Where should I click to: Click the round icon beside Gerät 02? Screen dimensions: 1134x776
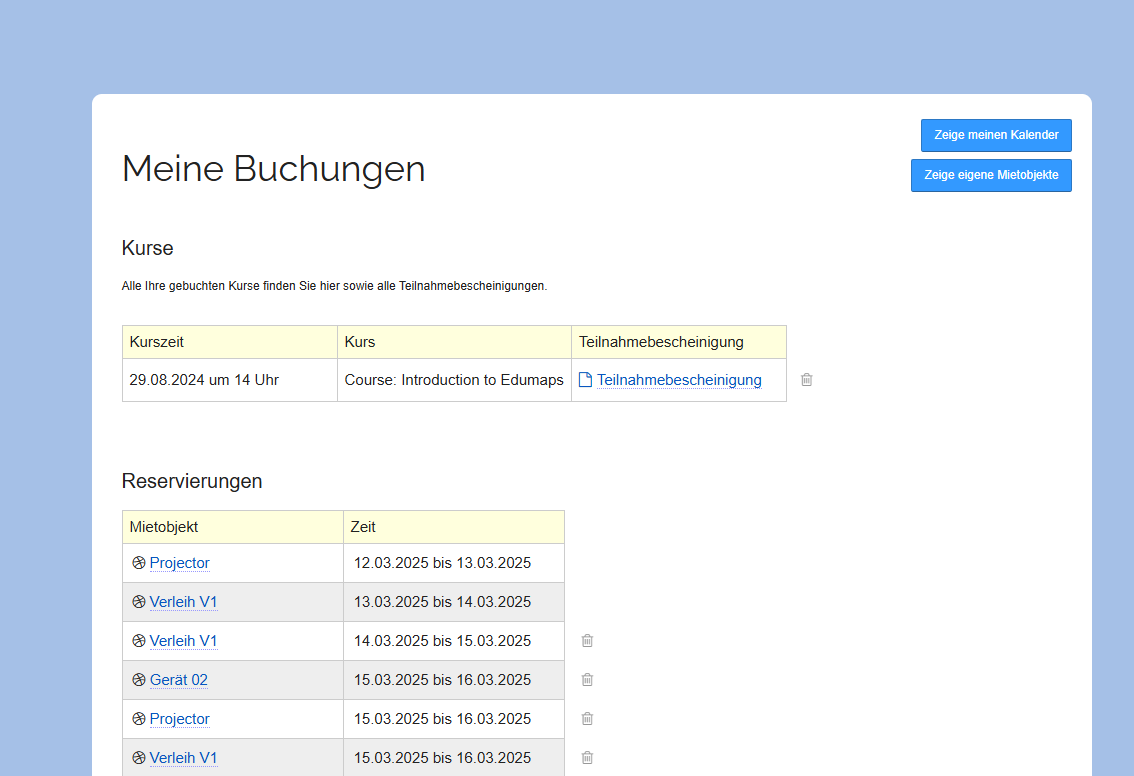tap(139, 680)
